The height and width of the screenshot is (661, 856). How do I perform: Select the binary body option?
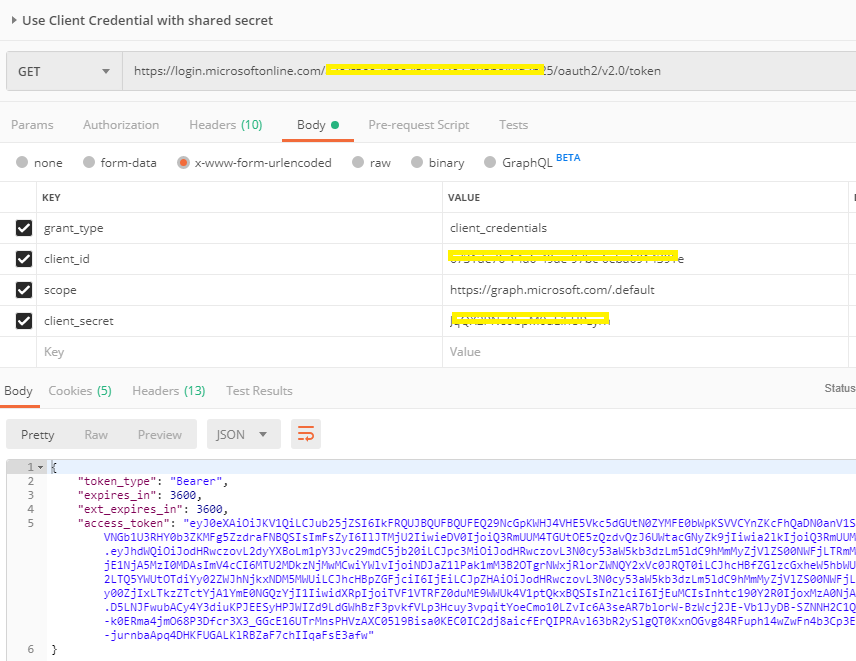417,162
